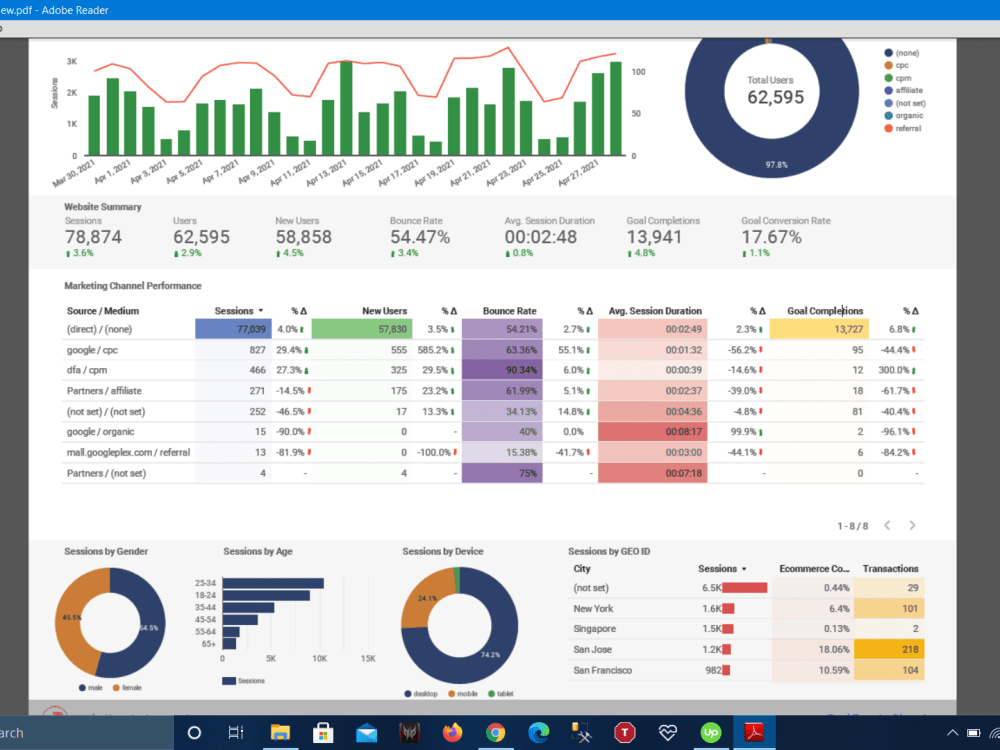1000x750 pixels.
Task: Select the Upwork taskbar icon
Action: tap(711, 733)
